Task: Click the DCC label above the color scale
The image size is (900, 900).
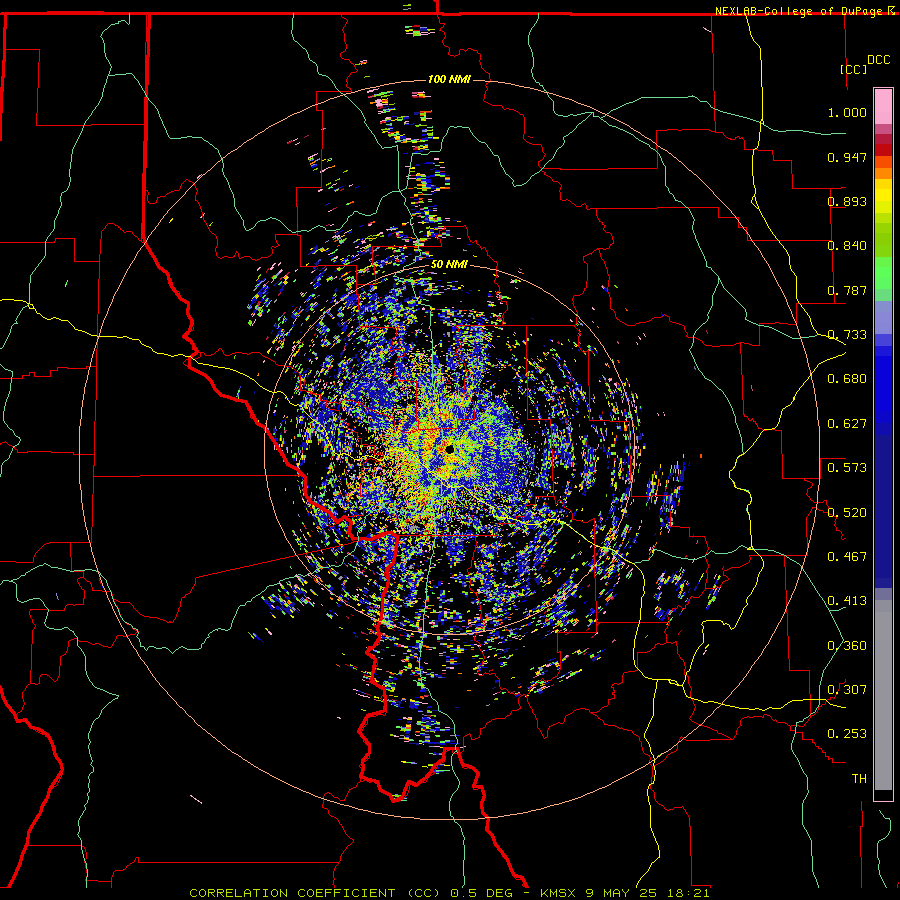Action: click(878, 60)
